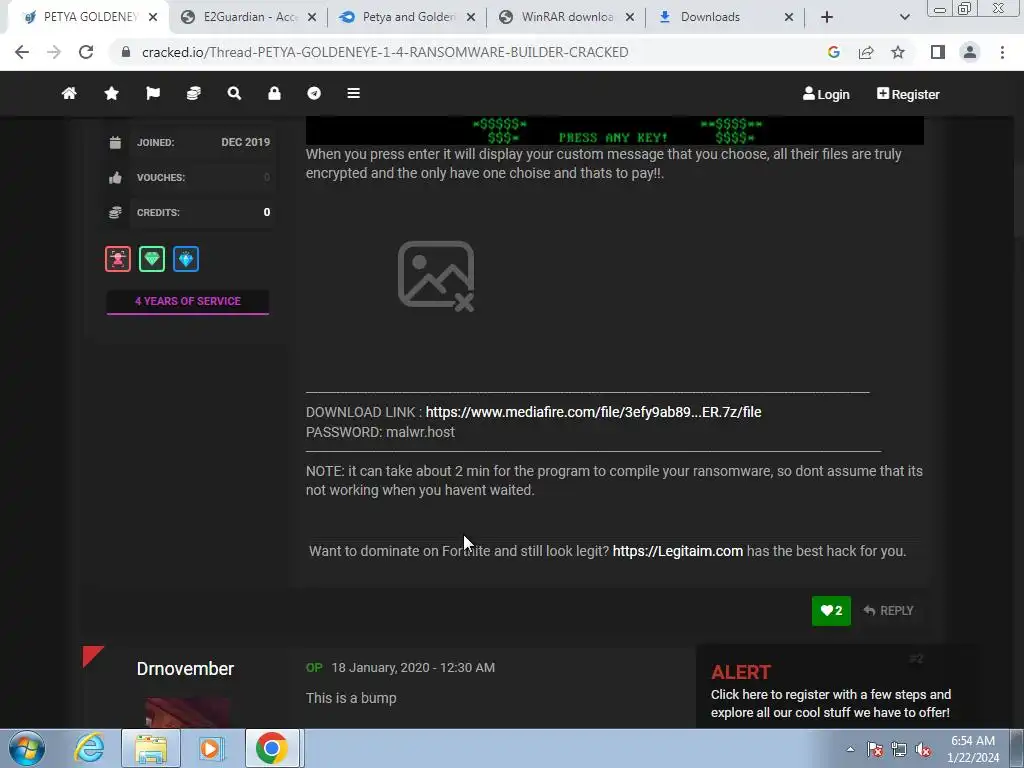This screenshot has height=768, width=1024.
Task: Click the CREDITS coins icon
Action: 115,212
